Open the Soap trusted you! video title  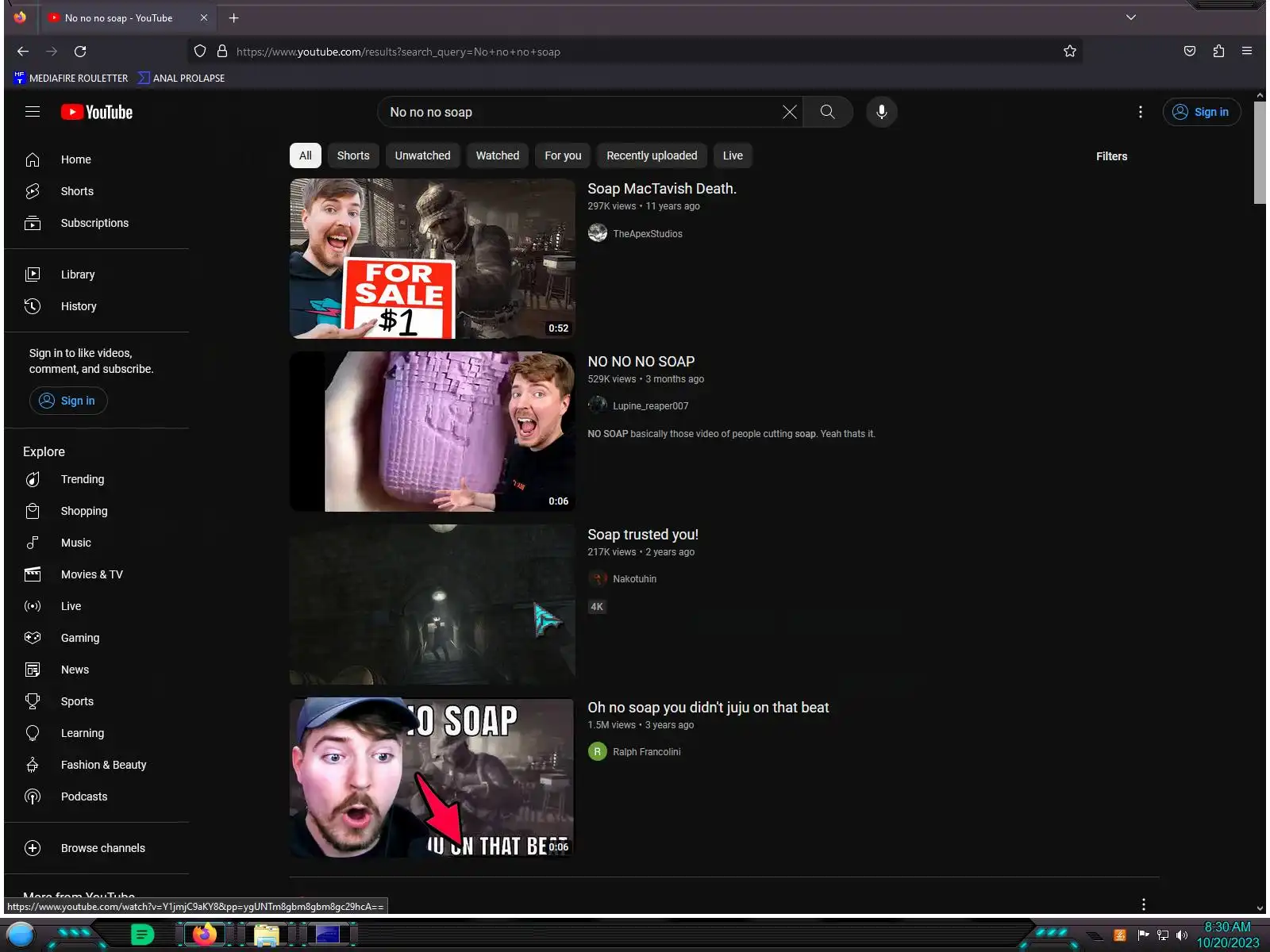pos(643,535)
